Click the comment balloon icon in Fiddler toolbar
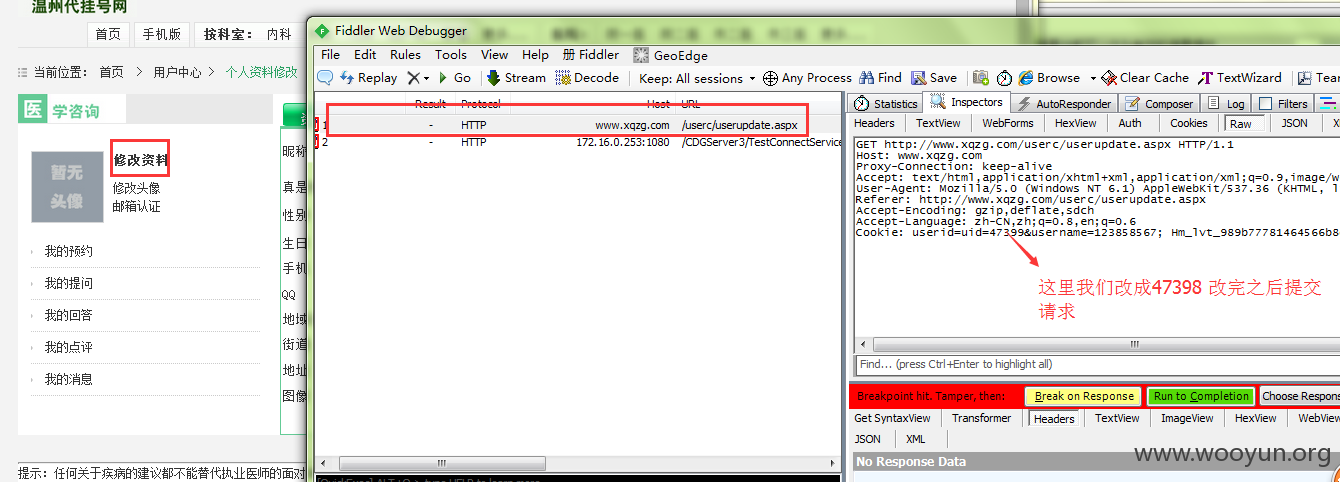Screen dimensions: 1340x482 (x=325, y=77)
